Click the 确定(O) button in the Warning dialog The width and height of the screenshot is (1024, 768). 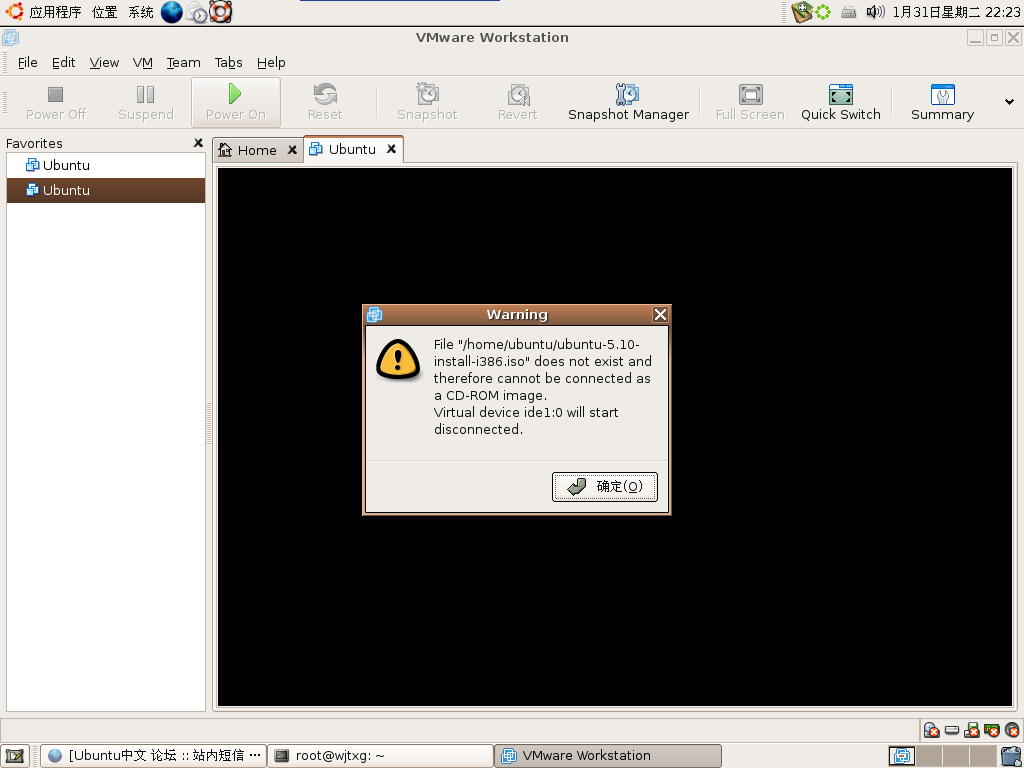[605, 487]
